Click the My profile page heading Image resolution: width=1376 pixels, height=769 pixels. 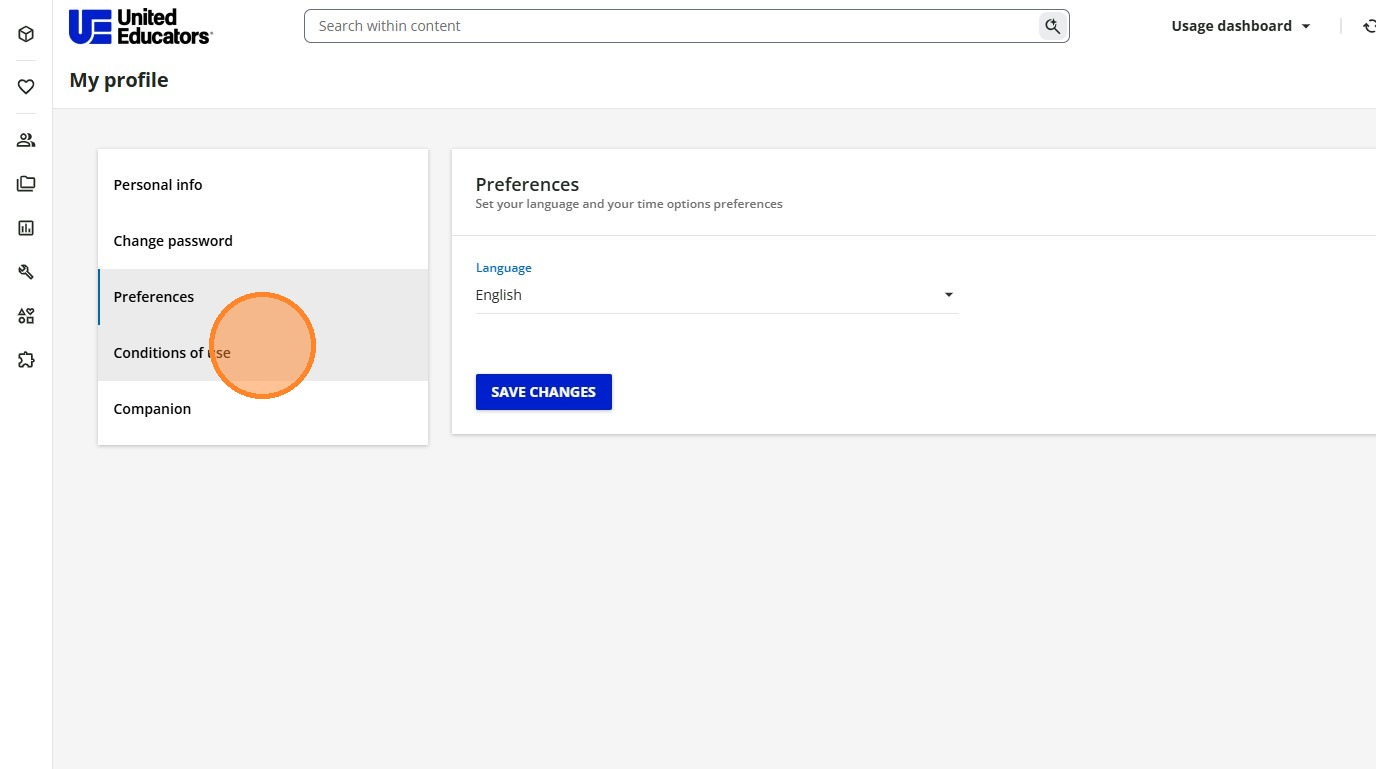[119, 80]
